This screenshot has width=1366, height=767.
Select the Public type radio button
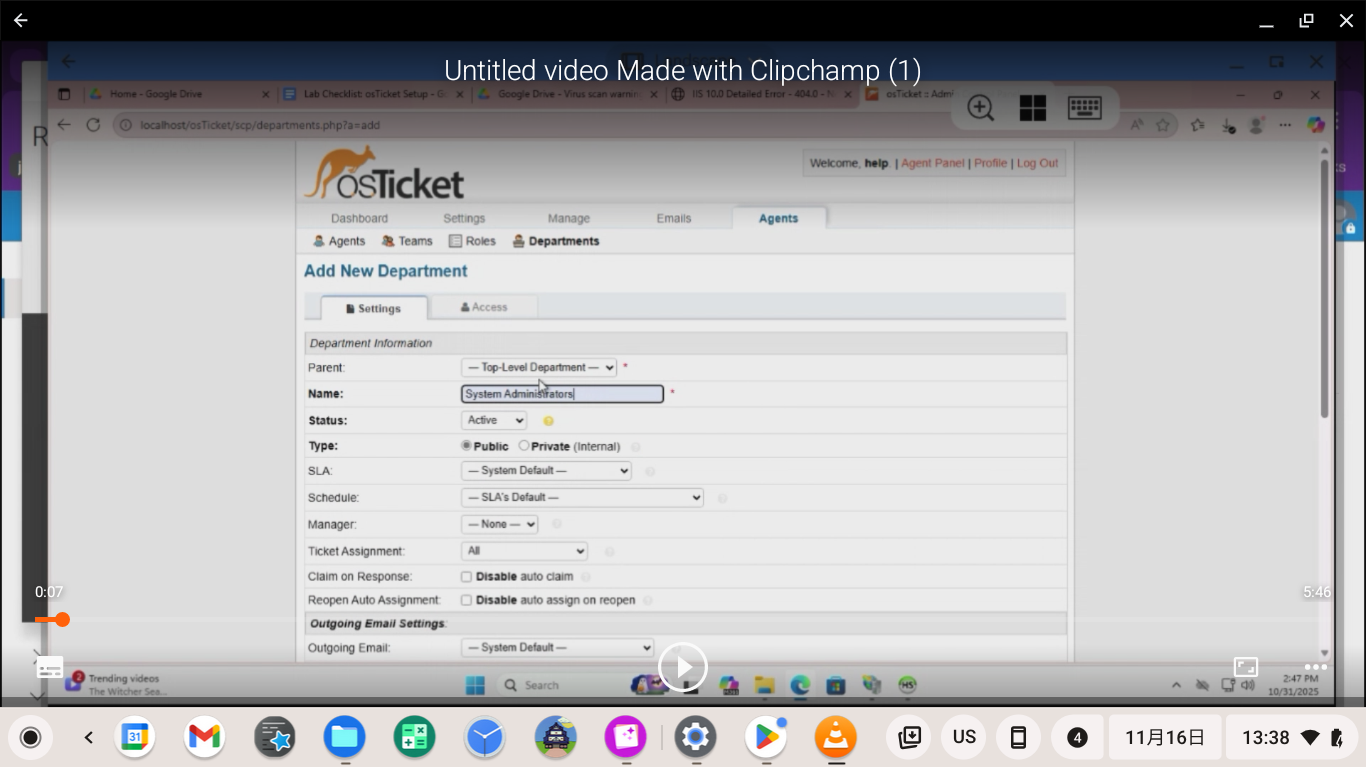tap(466, 446)
